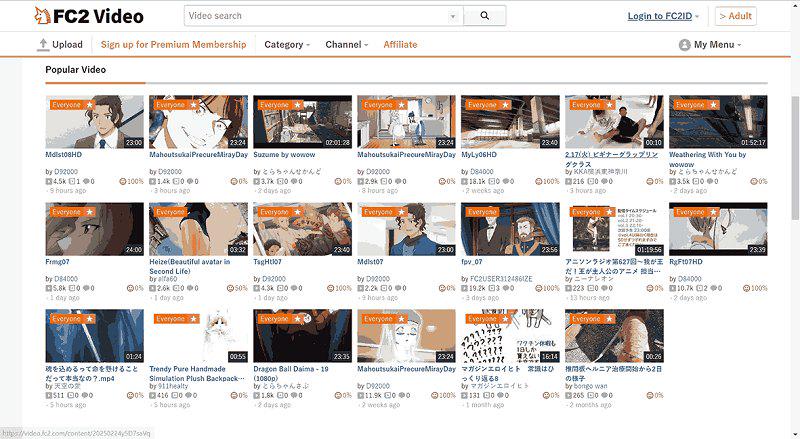Image resolution: width=800 pixels, height=439 pixels.
Task: Click the magnifier search button
Action: coord(485,16)
